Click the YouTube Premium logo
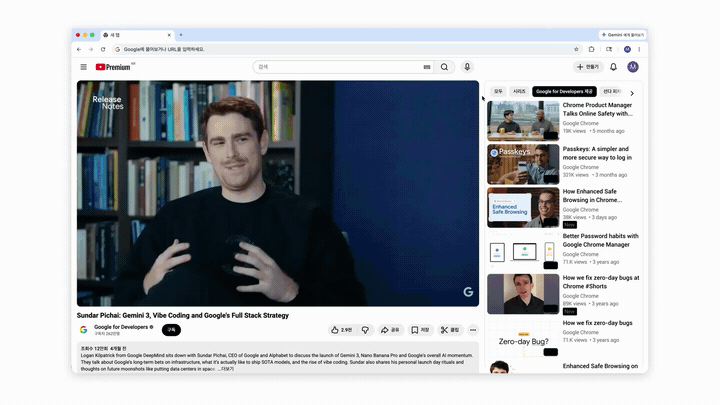Image resolution: width=720 pixels, height=405 pixels. [115, 67]
